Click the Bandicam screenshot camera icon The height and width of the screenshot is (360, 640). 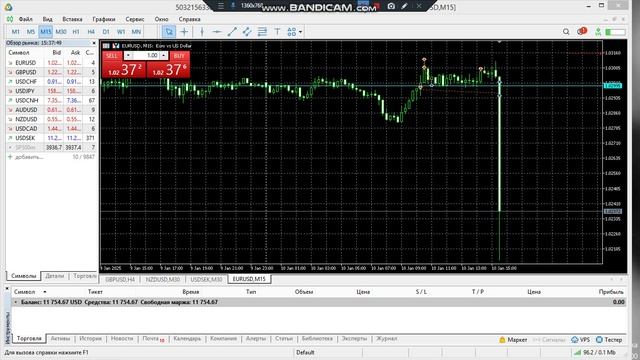tap(391, 6)
